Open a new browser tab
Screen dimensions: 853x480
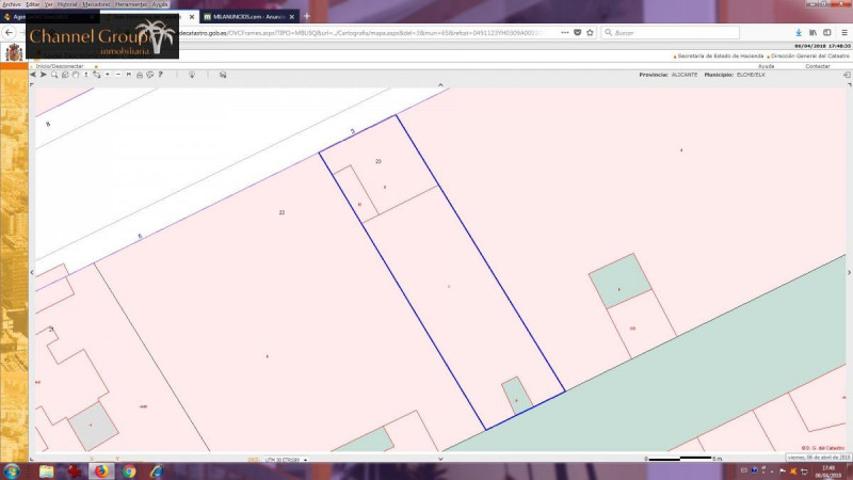click(x=307, y=17)
